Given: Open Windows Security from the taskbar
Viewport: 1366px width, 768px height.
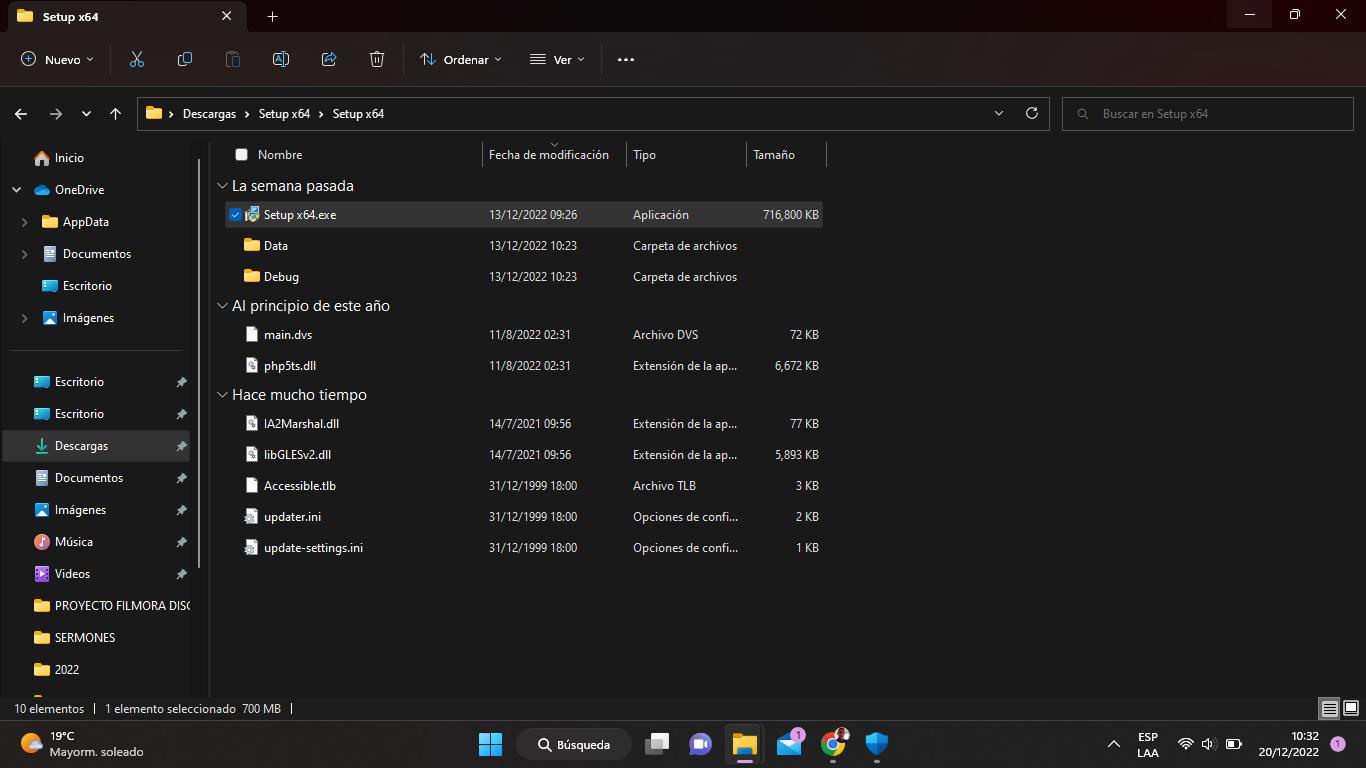Looking at the screenshot, I should 877,744.
